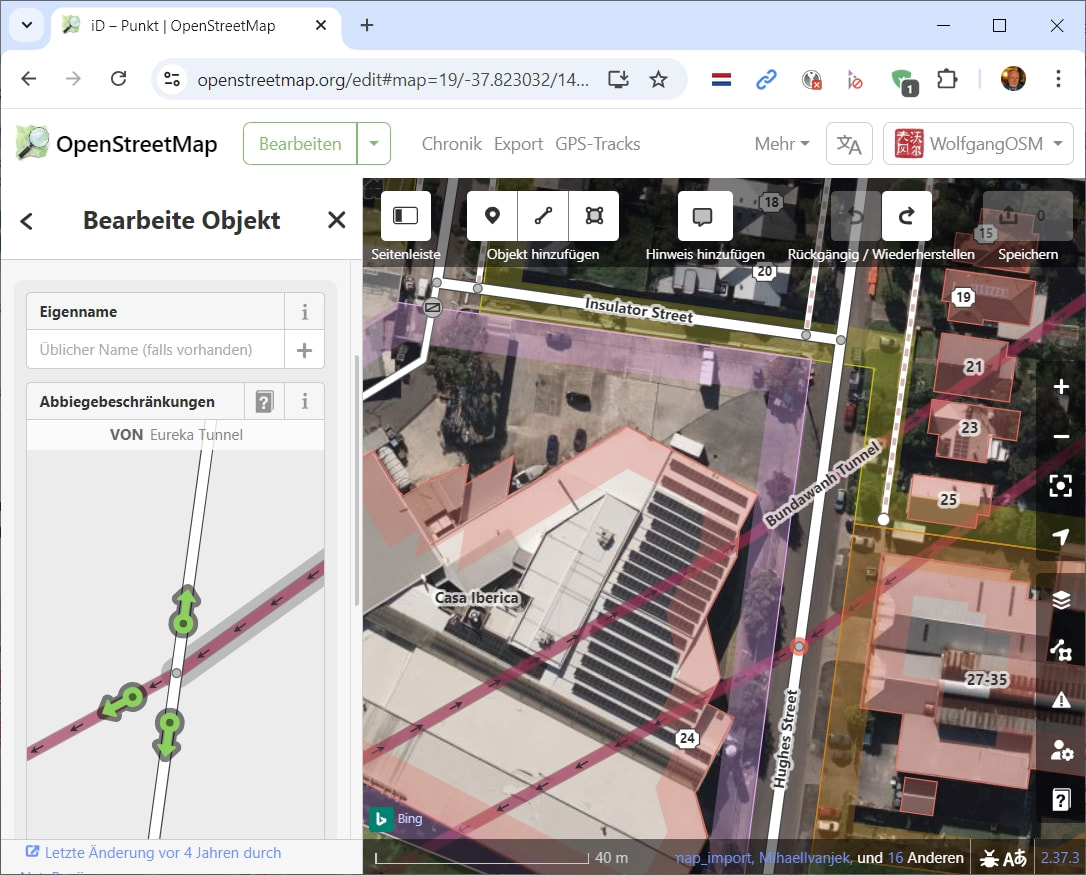
Task: Click the Bearbeiten button
Action: click(x=300, y=144)
